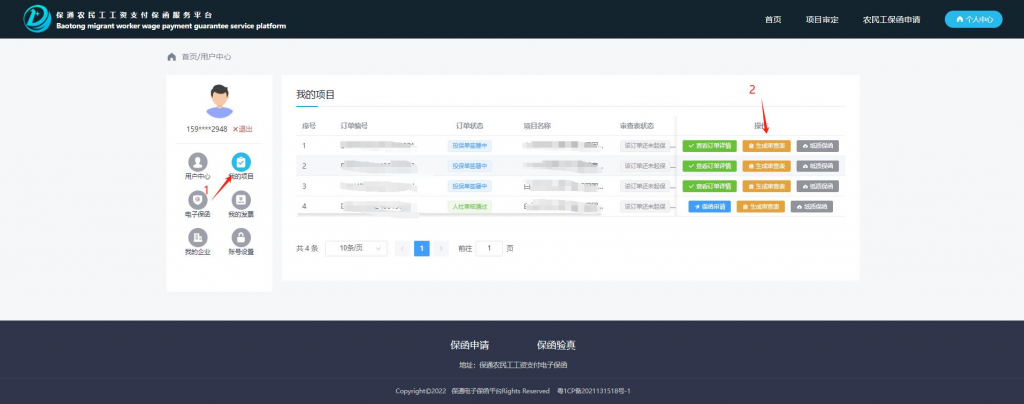Screen dimensions: 1024x404
Task: Open 项目审定 in the top navigation
Action: (822, 20)
